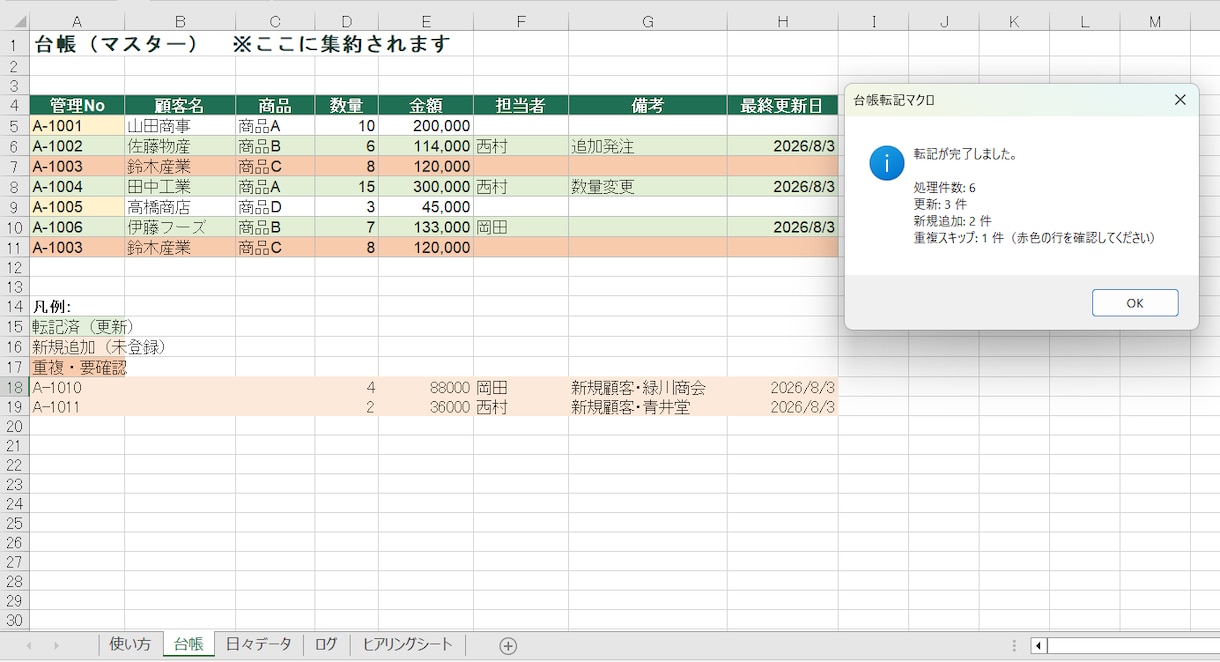Click the blue information icon in dialog
Viewport: 1220px width, 662px height.
click(886, 162)
